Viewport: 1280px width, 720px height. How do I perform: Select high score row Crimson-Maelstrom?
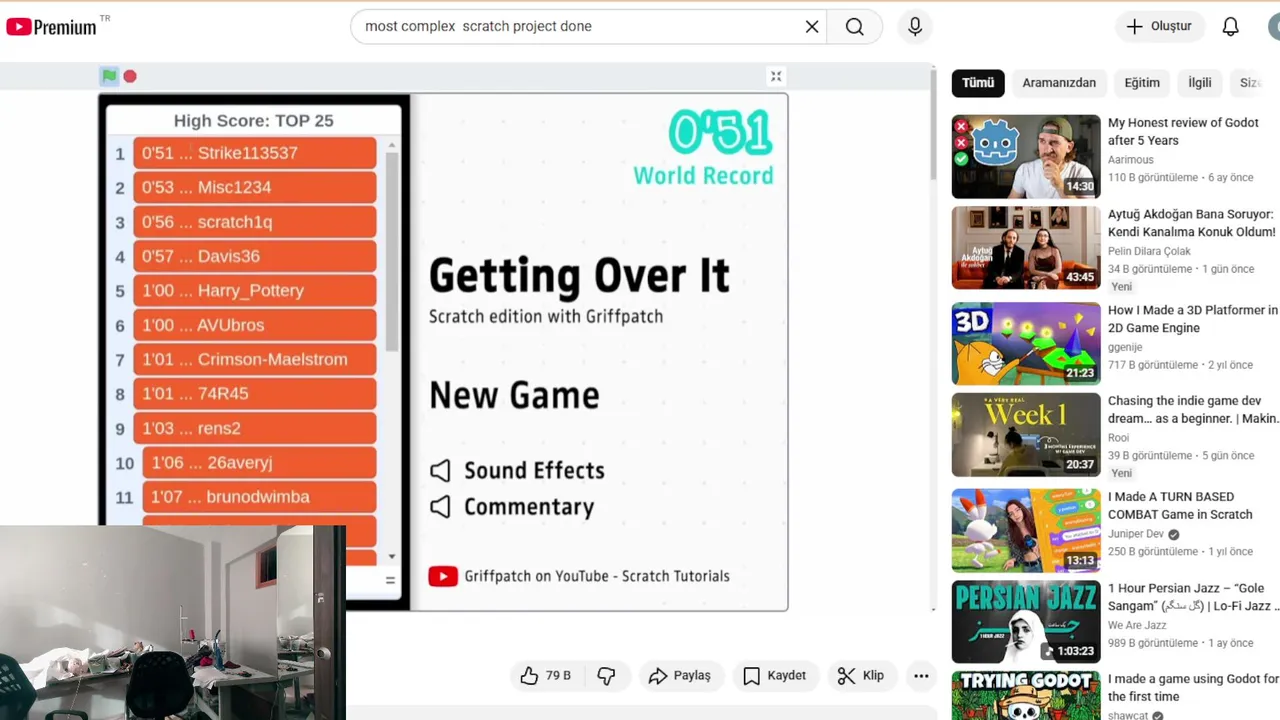(255, 359)
